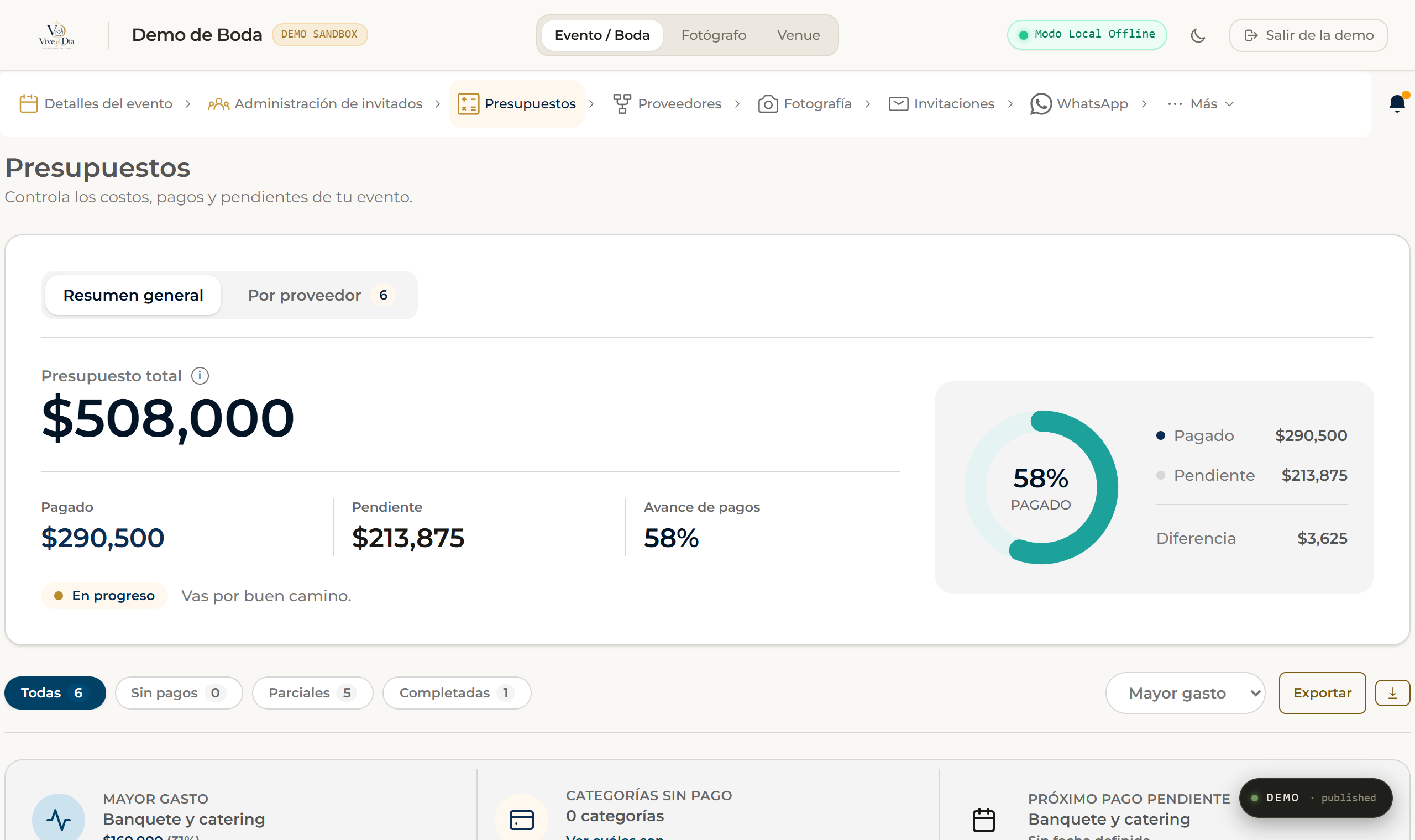Viewport: 1415px width, 840px height.
Task: Filter by Sin pagos
Action: (179, 693)
